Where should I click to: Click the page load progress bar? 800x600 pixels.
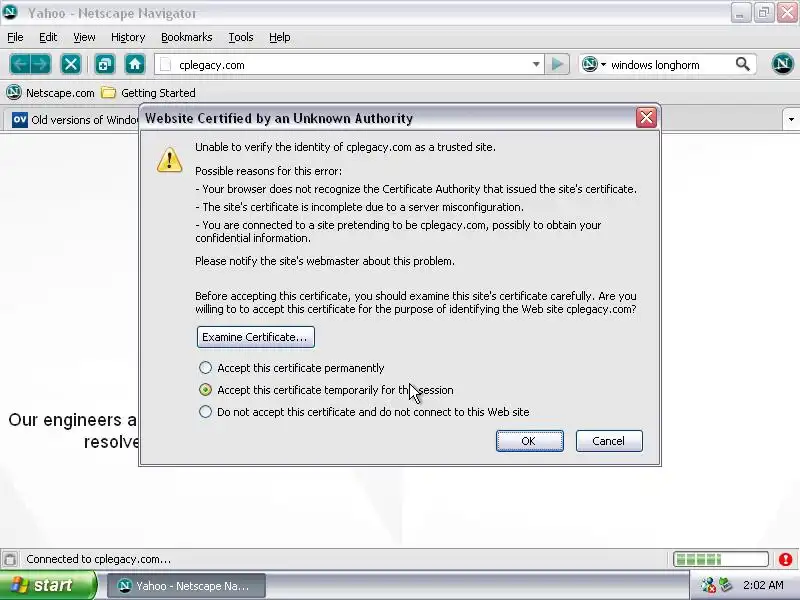[720, 559]
